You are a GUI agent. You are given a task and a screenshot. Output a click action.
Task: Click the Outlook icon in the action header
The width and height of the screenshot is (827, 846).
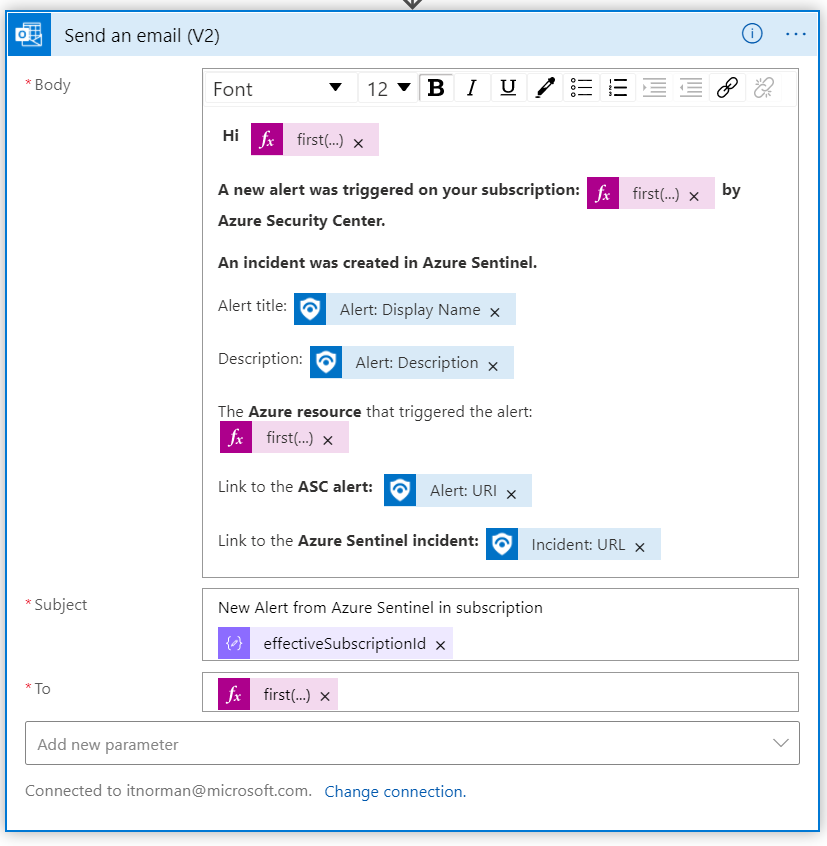(x=29, y=35)
